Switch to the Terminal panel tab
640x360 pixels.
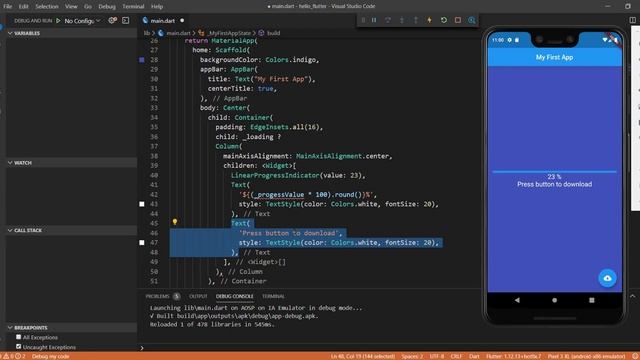[x=273, y=296]
